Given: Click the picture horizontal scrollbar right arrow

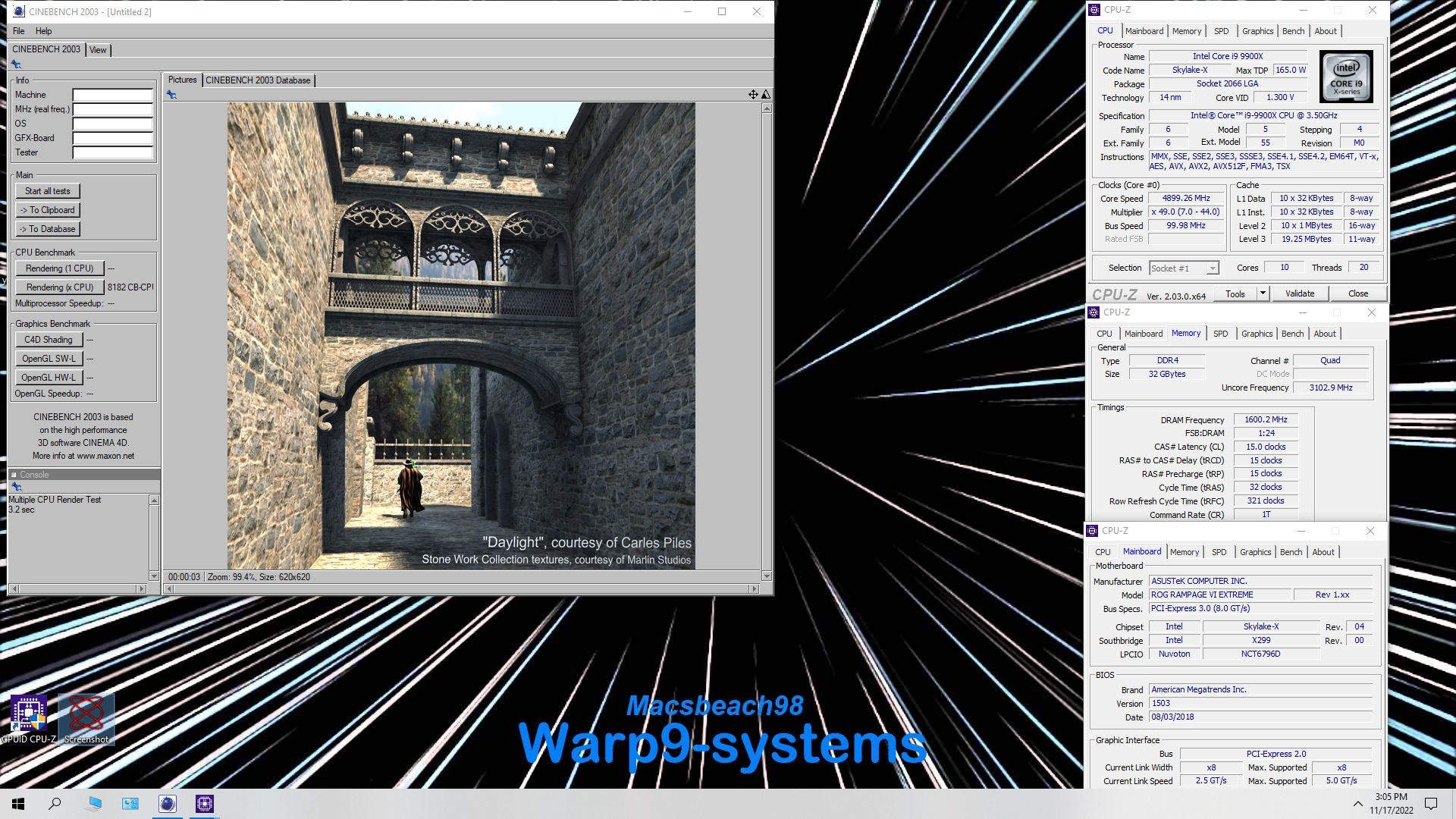Looking at the screenshot, I should (754, 588).
